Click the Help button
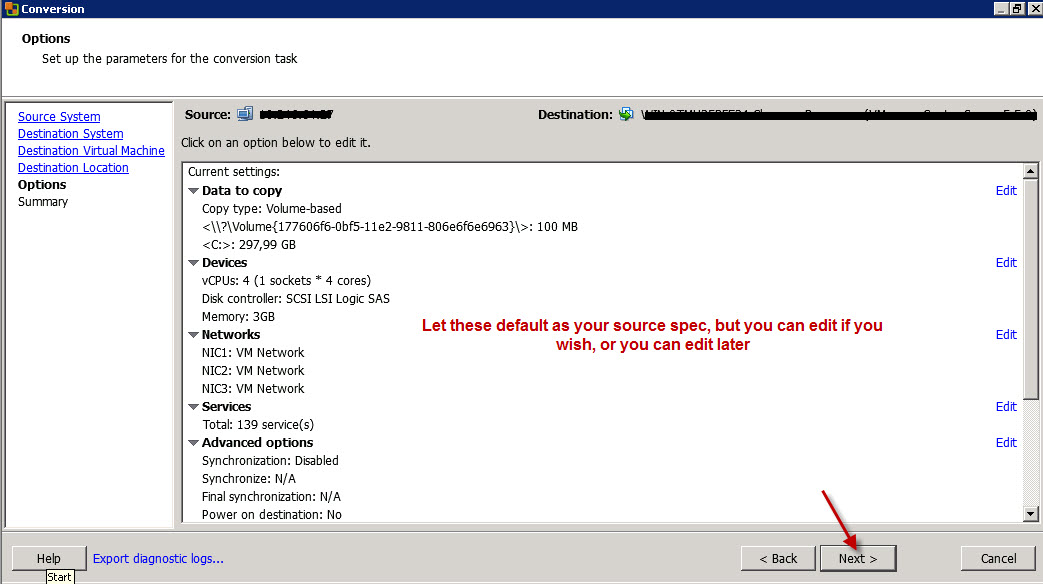This screenshot has width=1043, height=584. click(47, 558)
